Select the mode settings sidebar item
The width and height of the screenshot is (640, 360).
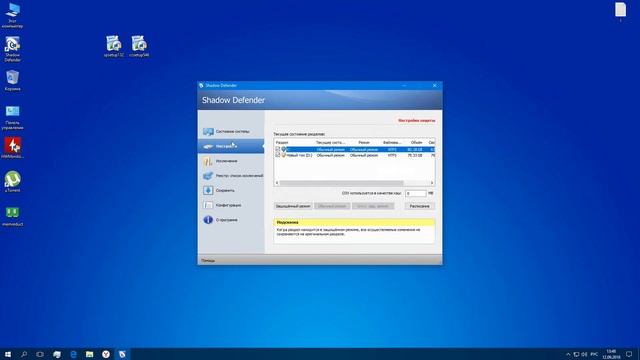(231, 146)
